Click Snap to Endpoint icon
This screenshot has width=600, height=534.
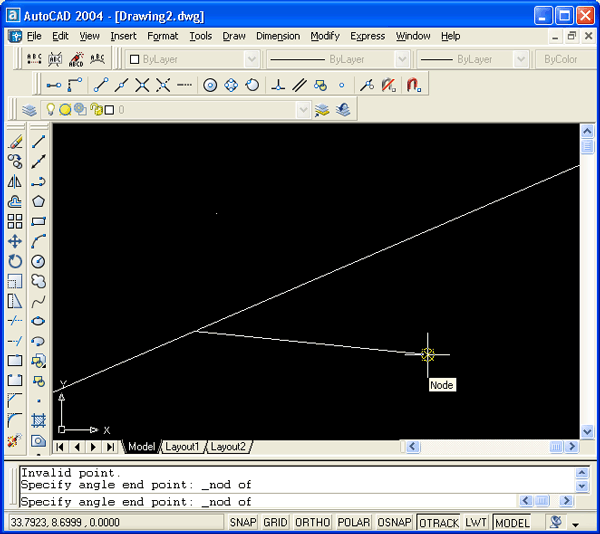[x=99, y=85]
